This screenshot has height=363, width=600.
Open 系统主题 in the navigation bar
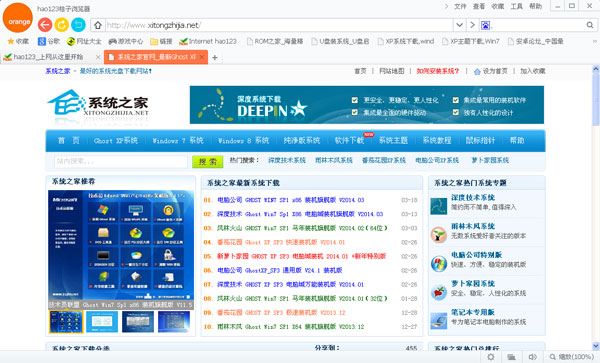tap(393, 141)
